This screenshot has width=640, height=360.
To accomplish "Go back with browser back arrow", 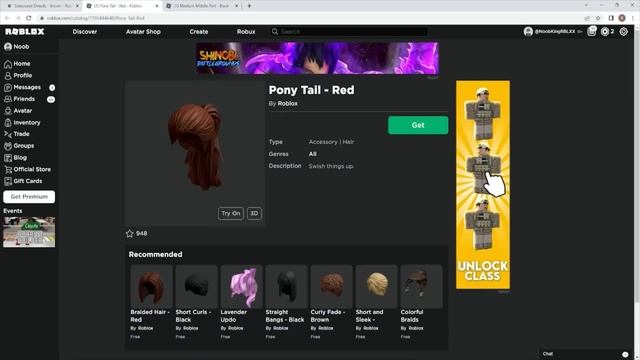I will click(7, 18).
